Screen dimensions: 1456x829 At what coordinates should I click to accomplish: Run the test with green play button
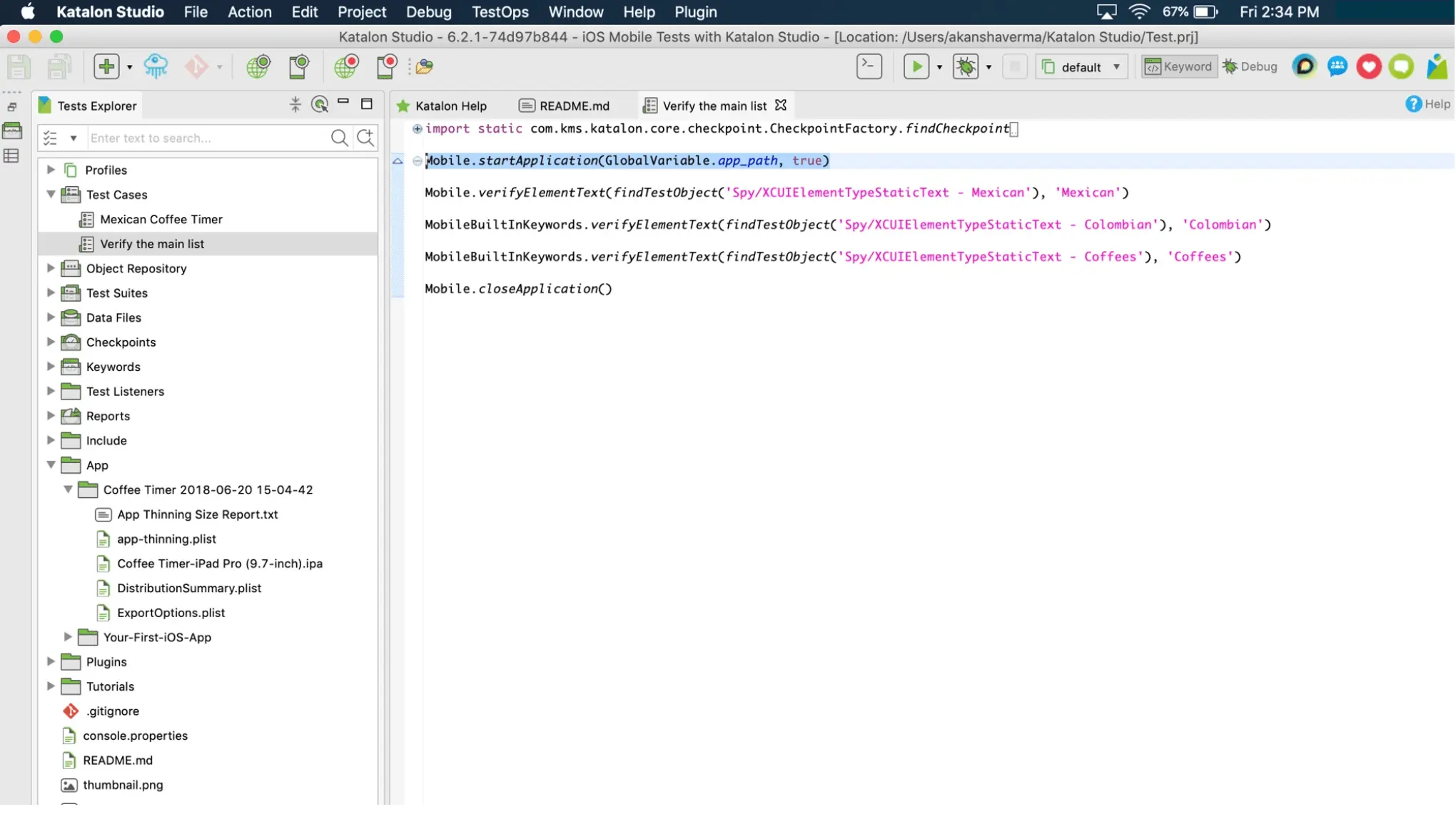pos(916,66)
